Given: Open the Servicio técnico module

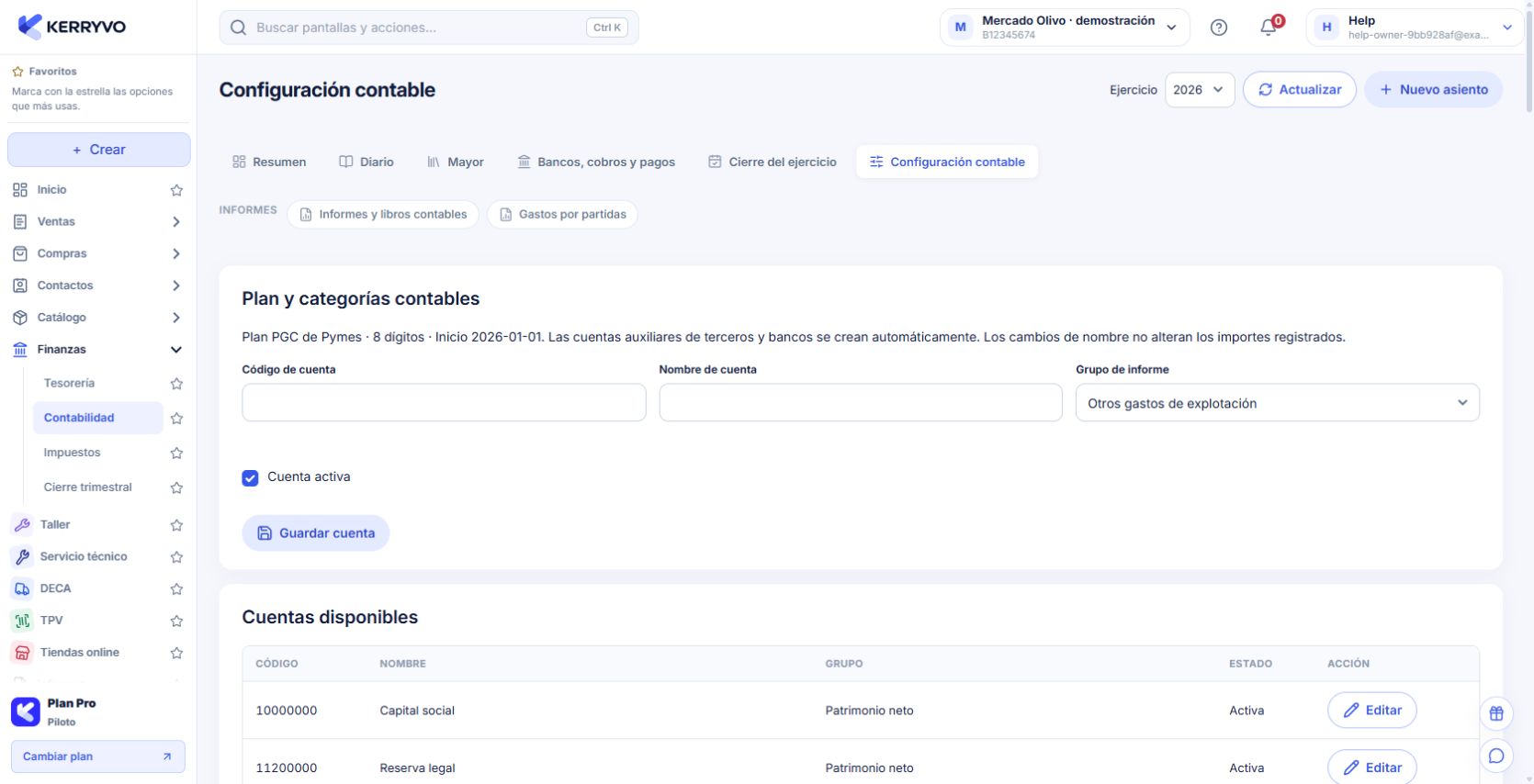Looking at the screenshot, I should coord(85,557).
